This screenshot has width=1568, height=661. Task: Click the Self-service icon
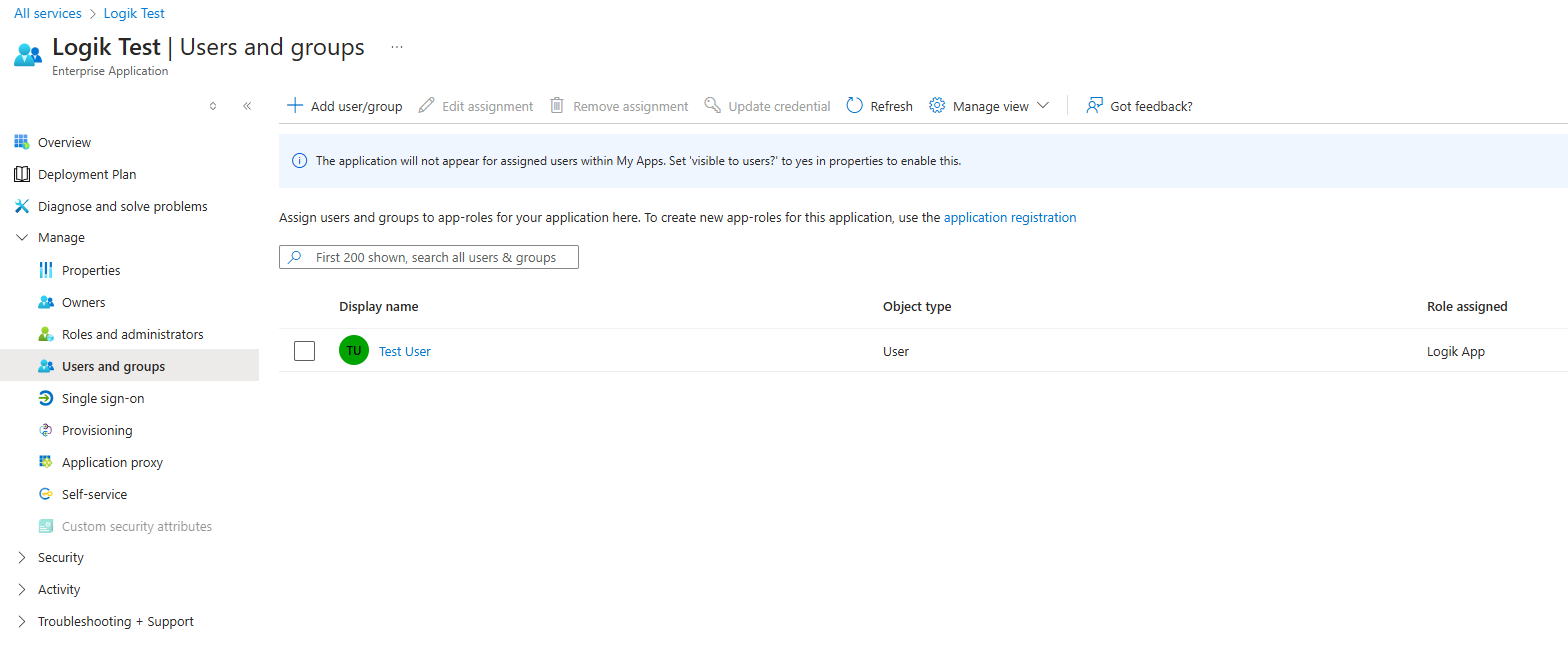[45, 494]
